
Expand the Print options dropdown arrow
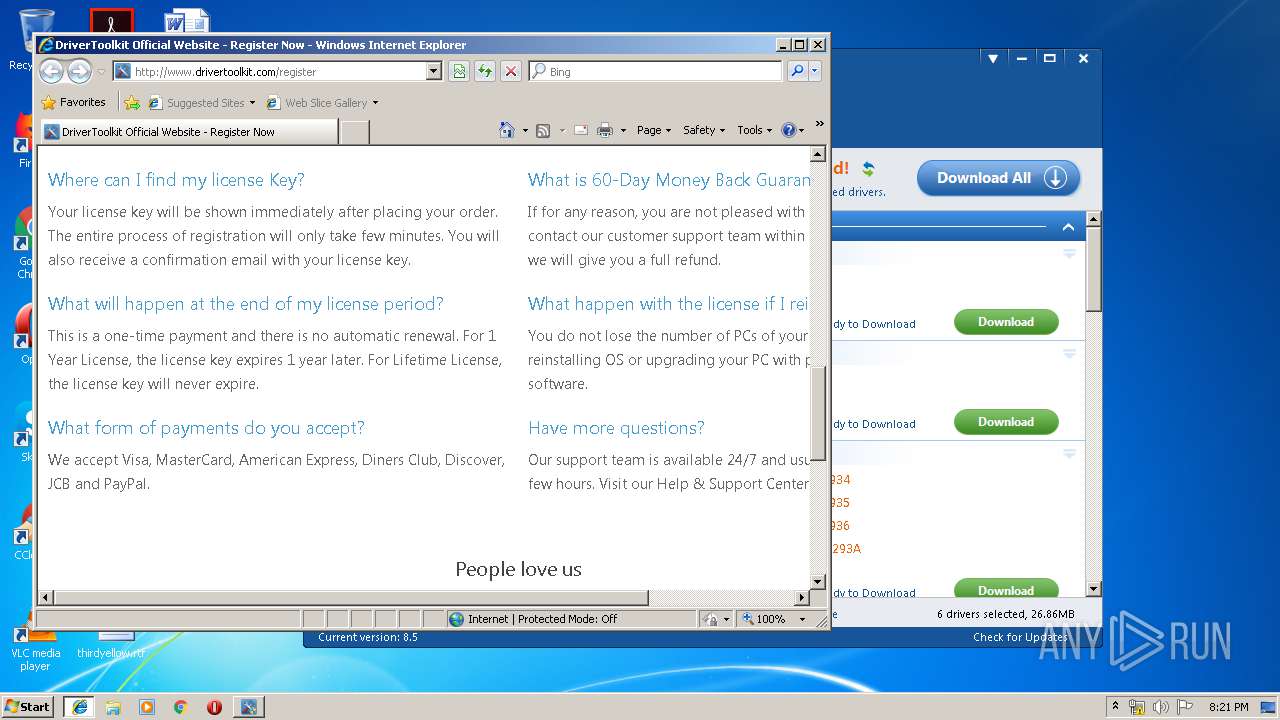click(623, 131)
